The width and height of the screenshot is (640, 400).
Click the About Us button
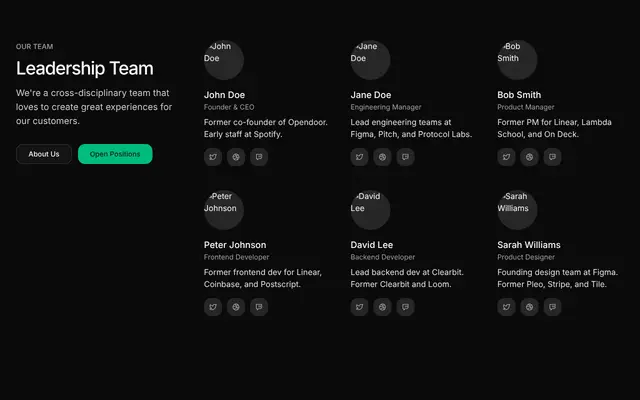[x=44, y=154]
